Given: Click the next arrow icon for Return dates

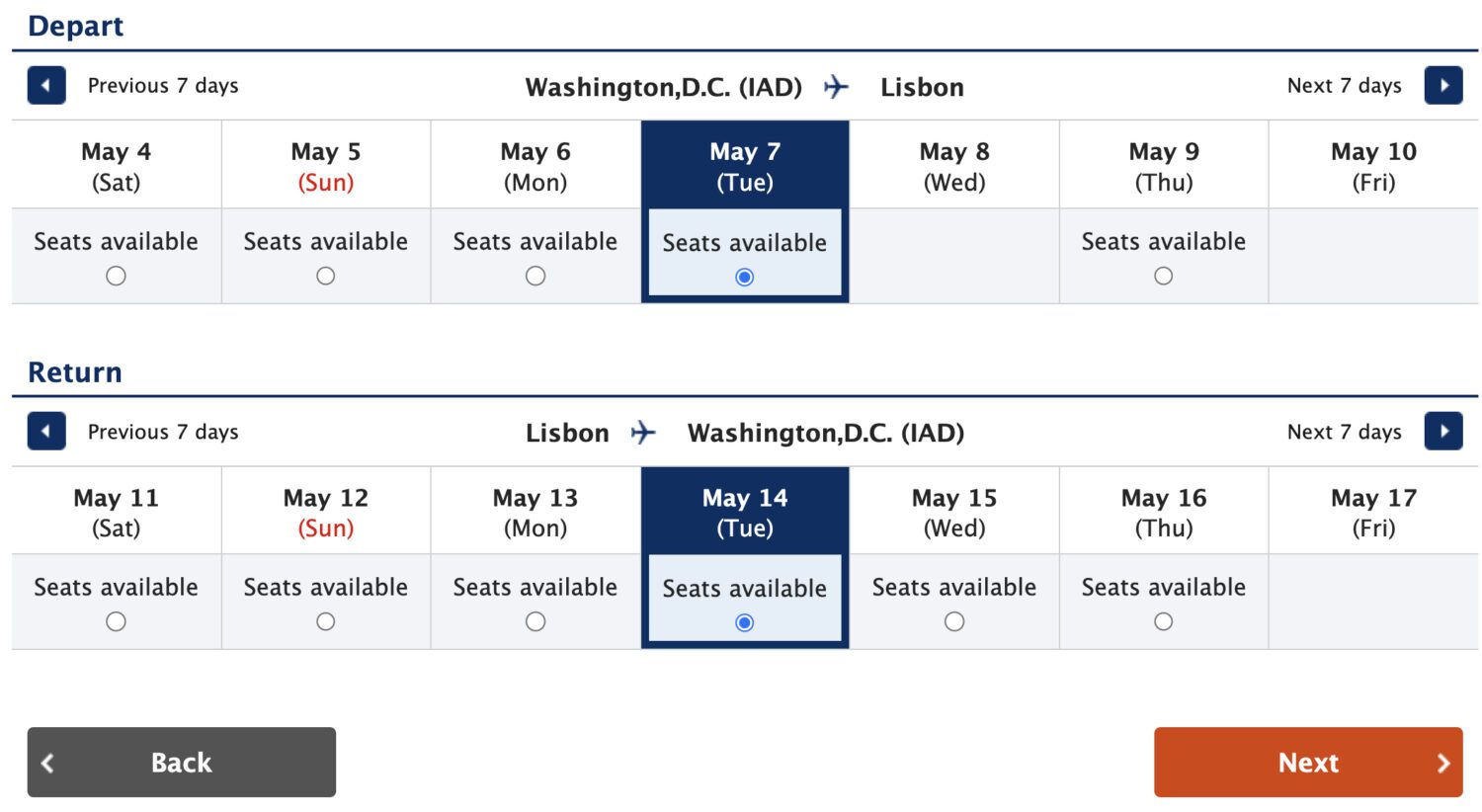Looking at the screenshot, I should click(1443, 432).
